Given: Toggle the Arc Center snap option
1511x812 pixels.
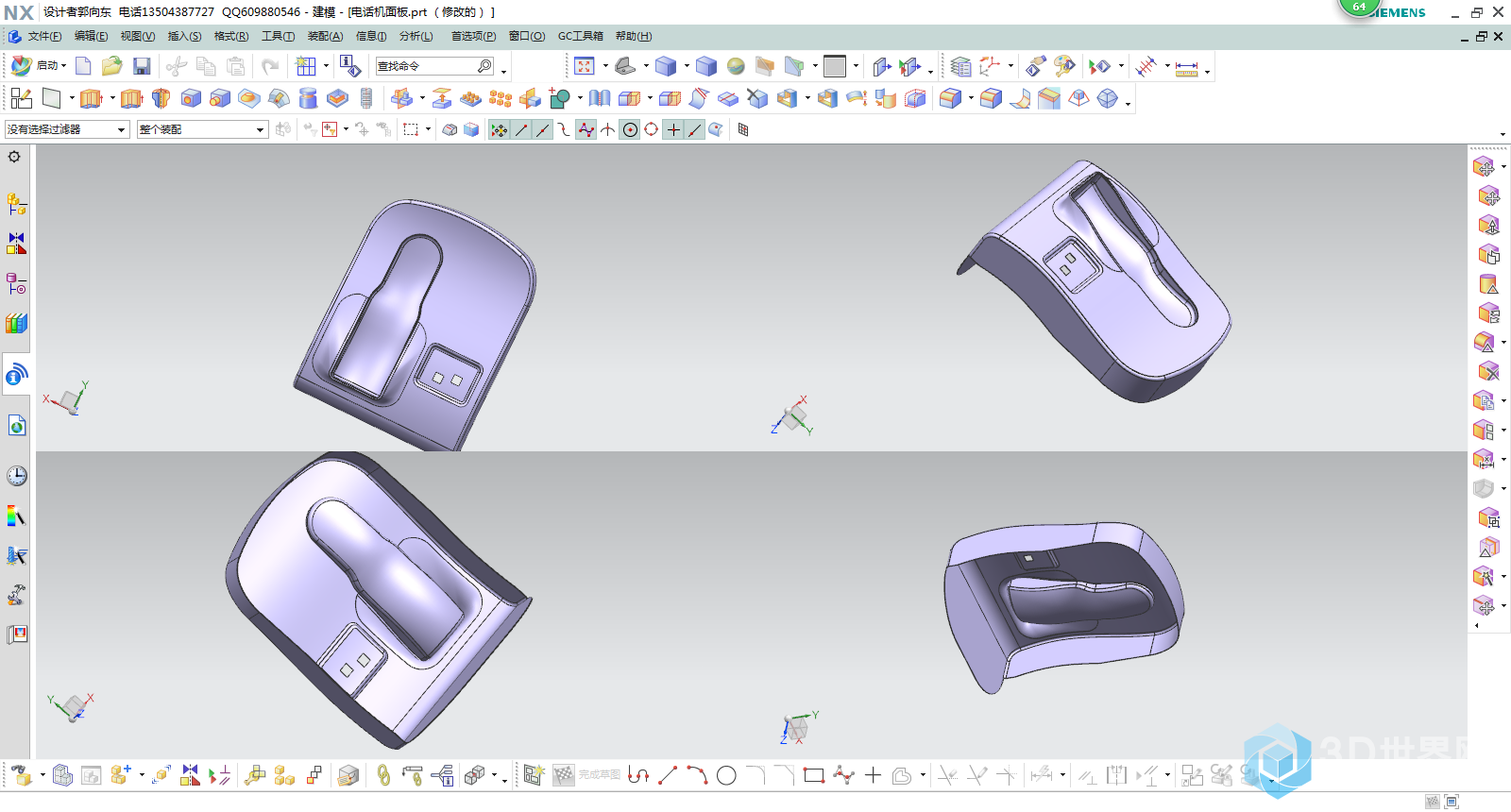Looking at the screenshot, I should [630, 130].
